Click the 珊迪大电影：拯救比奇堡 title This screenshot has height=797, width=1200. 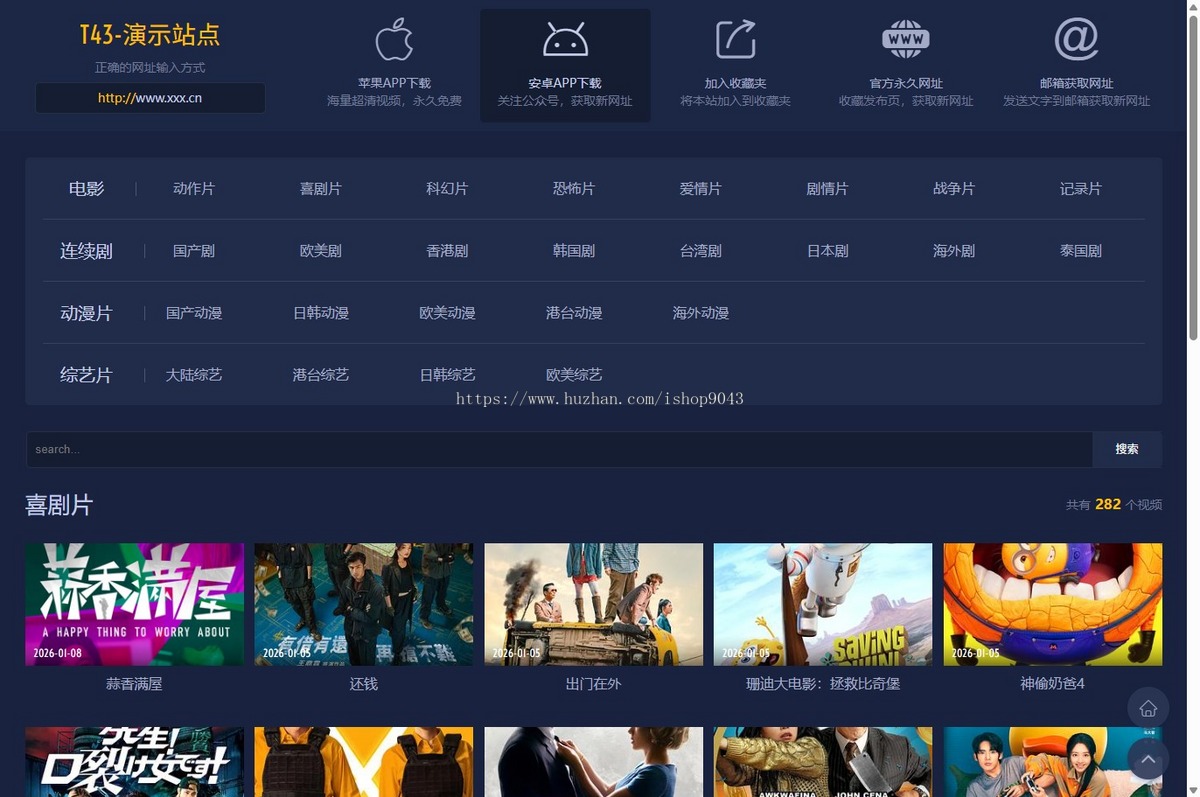point(823,684)
